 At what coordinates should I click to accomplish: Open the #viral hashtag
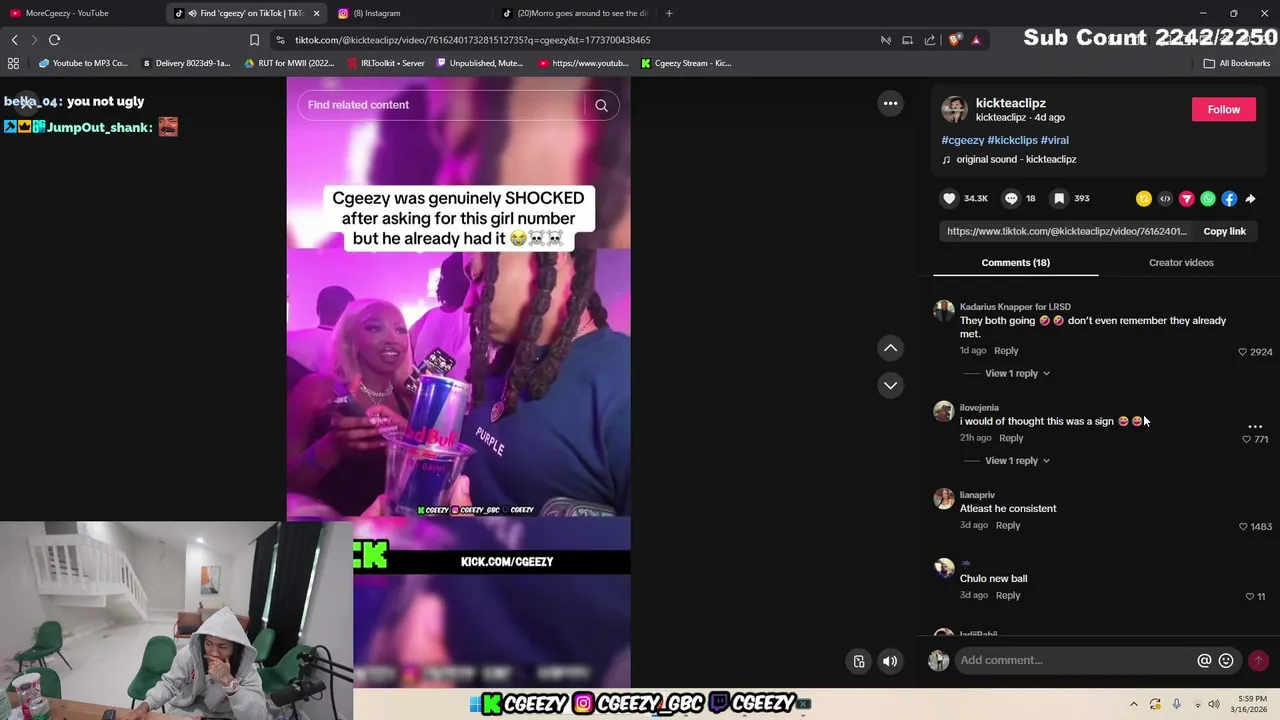1054,140
